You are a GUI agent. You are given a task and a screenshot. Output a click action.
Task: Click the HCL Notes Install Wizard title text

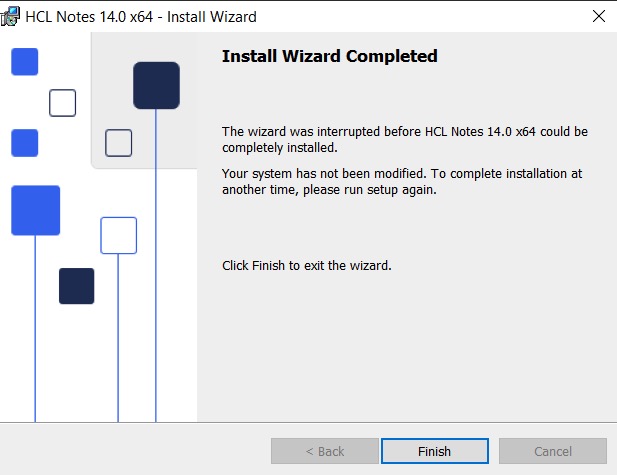[x=142, y=16]
